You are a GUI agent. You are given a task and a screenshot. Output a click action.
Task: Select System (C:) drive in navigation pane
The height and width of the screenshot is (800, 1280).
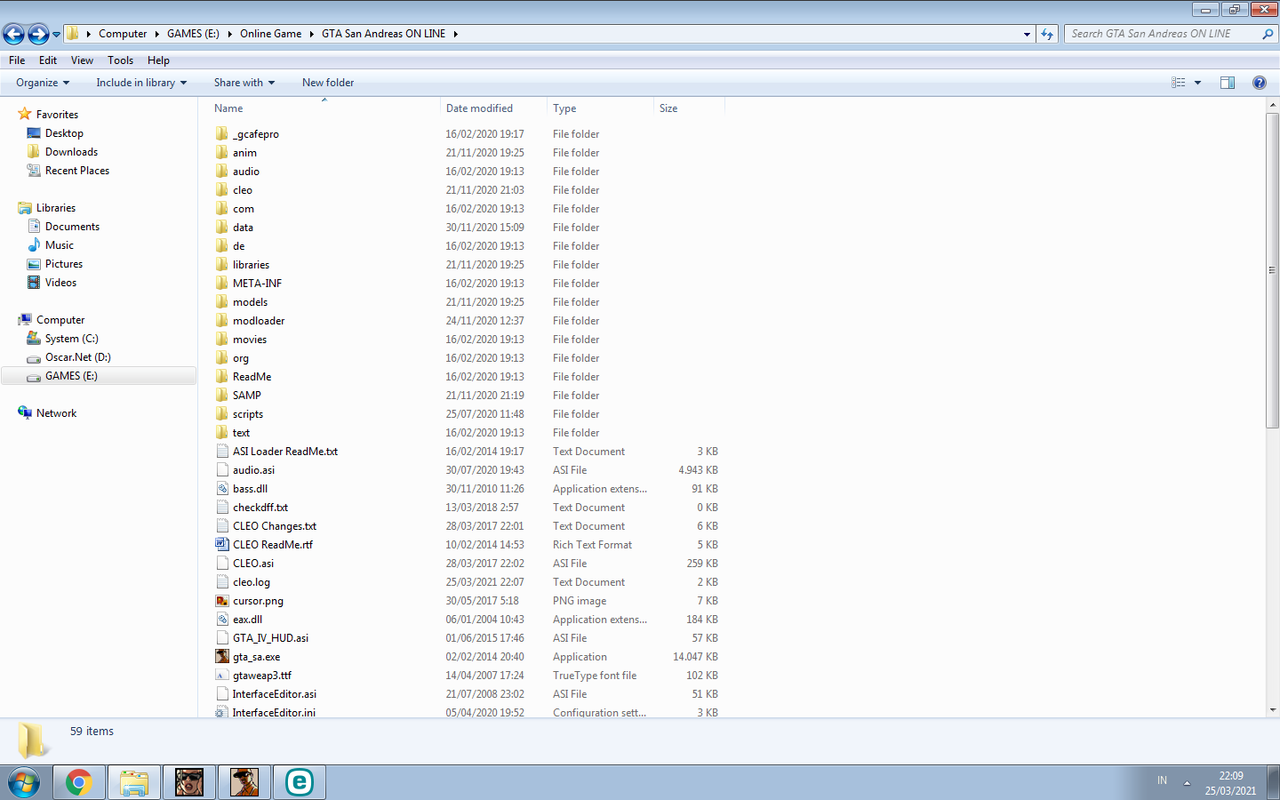(x=71, y=339)
